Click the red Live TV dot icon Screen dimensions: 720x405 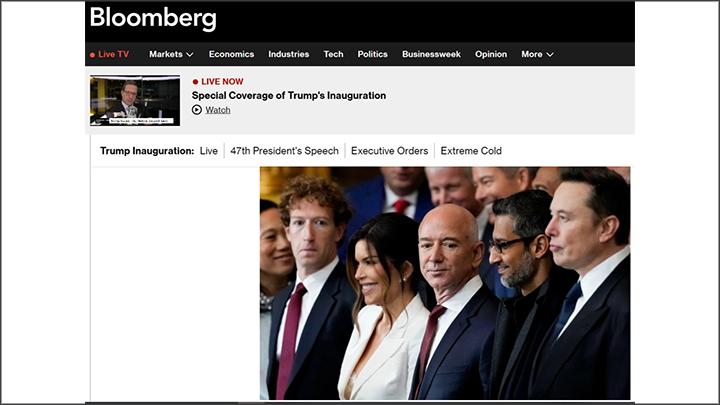click(x=92, y=55)
